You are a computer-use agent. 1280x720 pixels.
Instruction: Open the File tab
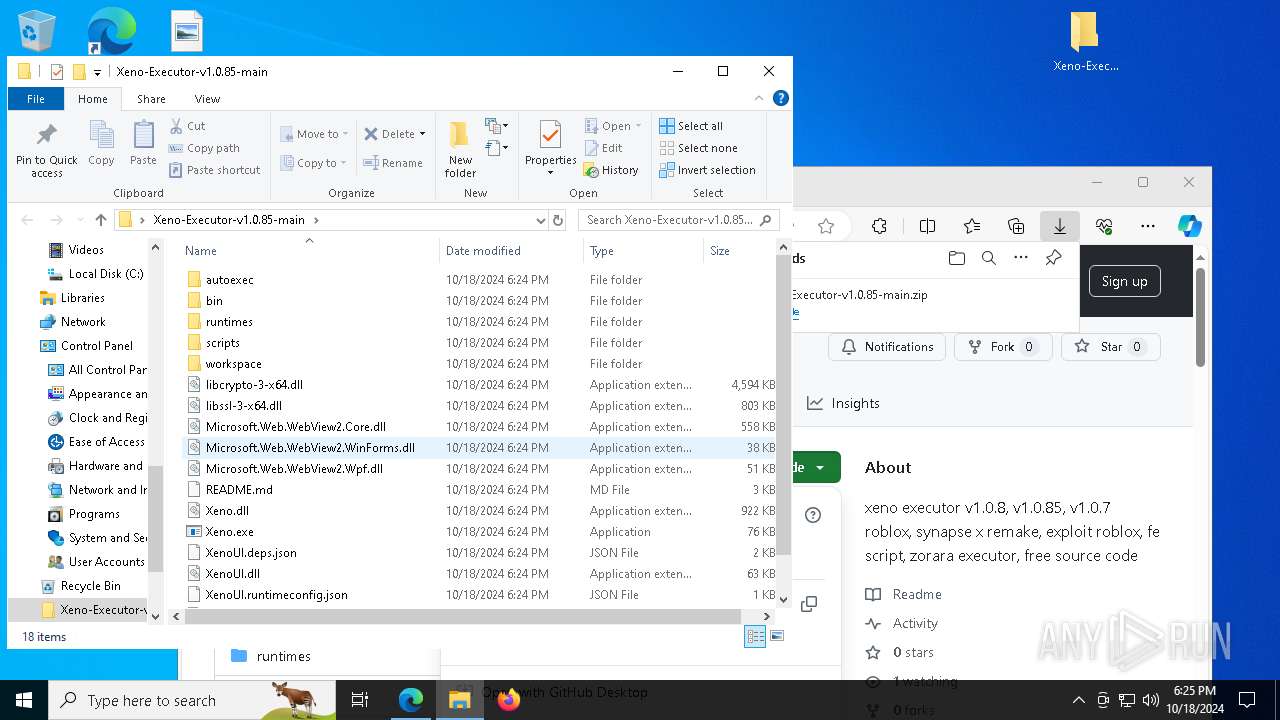36,99
